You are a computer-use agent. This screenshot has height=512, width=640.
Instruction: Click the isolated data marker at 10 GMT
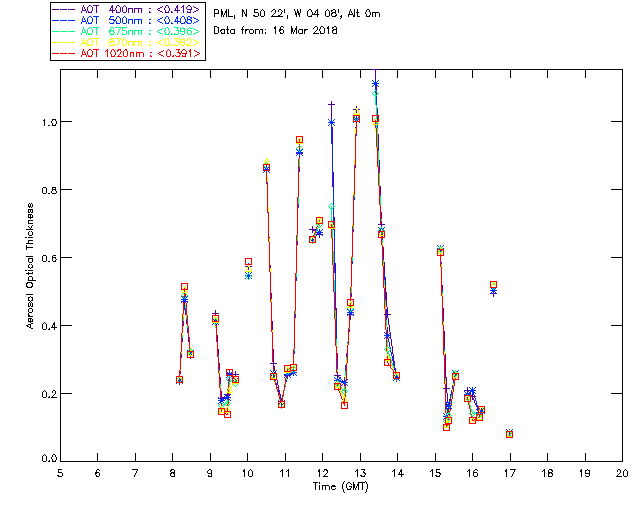click(248, 263)
